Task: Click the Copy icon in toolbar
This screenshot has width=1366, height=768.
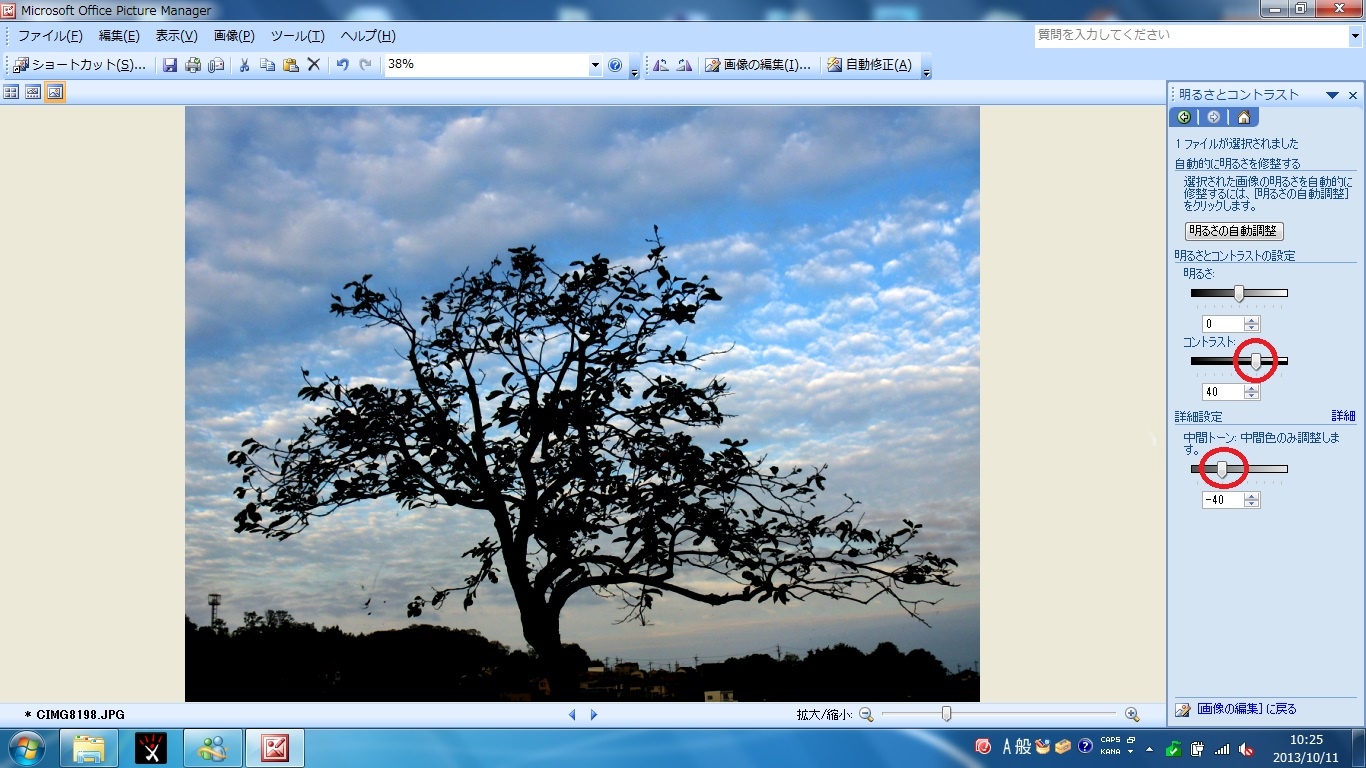Action: click(x=267, y=65)
